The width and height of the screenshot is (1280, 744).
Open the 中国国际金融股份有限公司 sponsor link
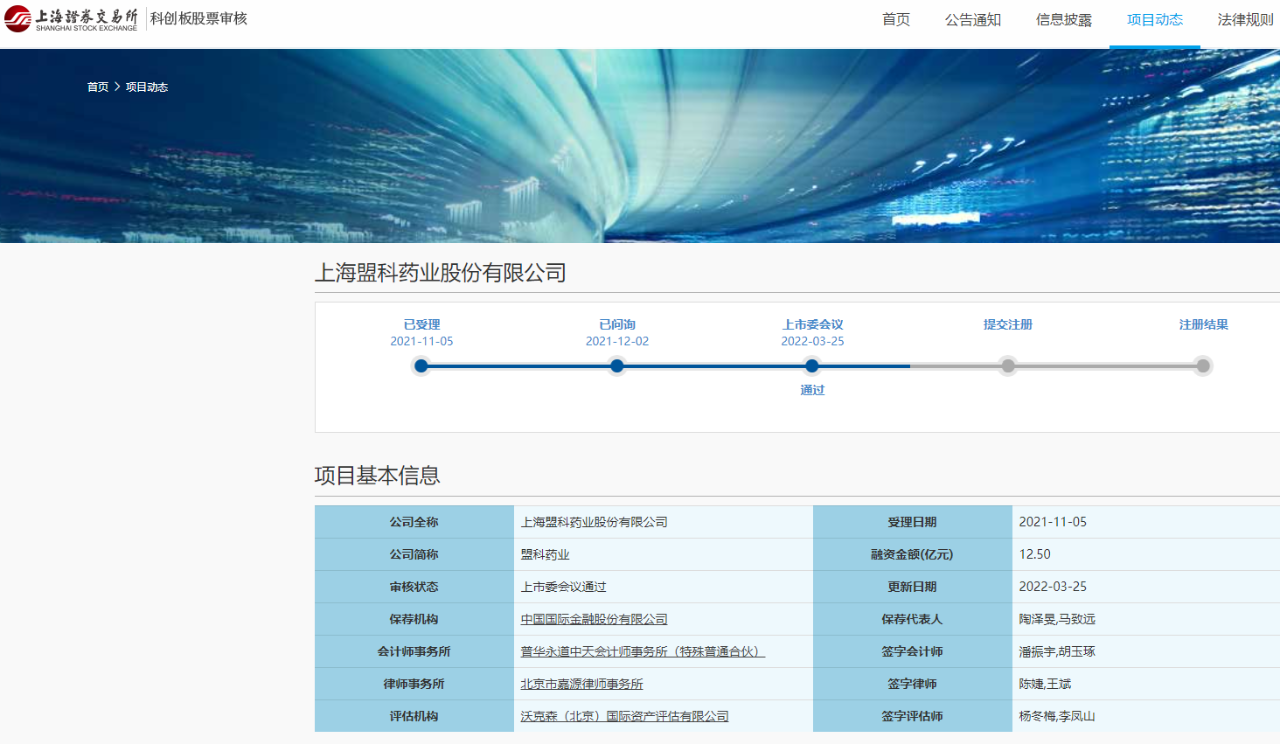(x=594, y=619)
